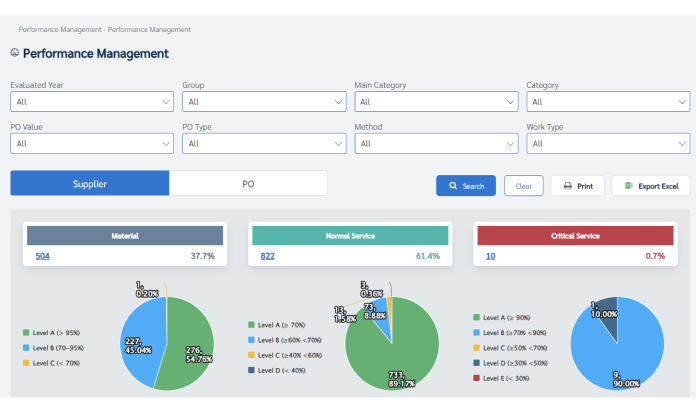
Task: Open the Evaluated Year dropdown
Action: pos(92,101)
